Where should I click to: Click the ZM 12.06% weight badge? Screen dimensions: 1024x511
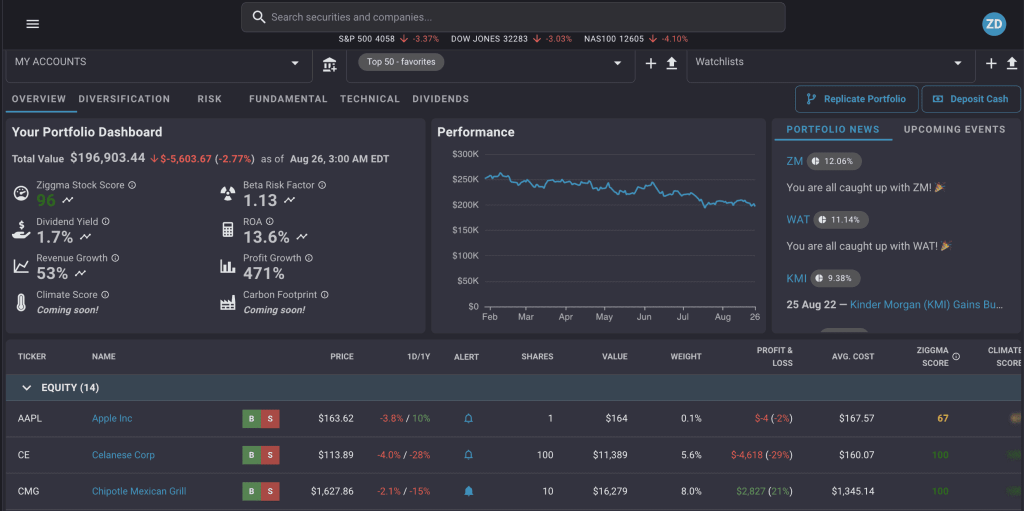pyautogui.click(x=834, y=161)
